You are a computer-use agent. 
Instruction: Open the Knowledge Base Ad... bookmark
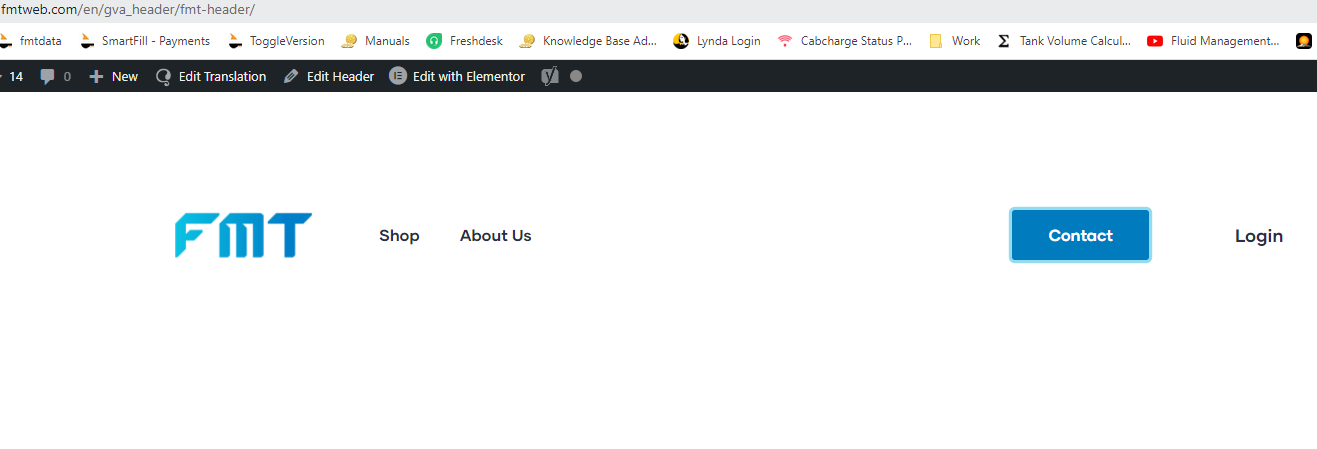coord(588,41)
